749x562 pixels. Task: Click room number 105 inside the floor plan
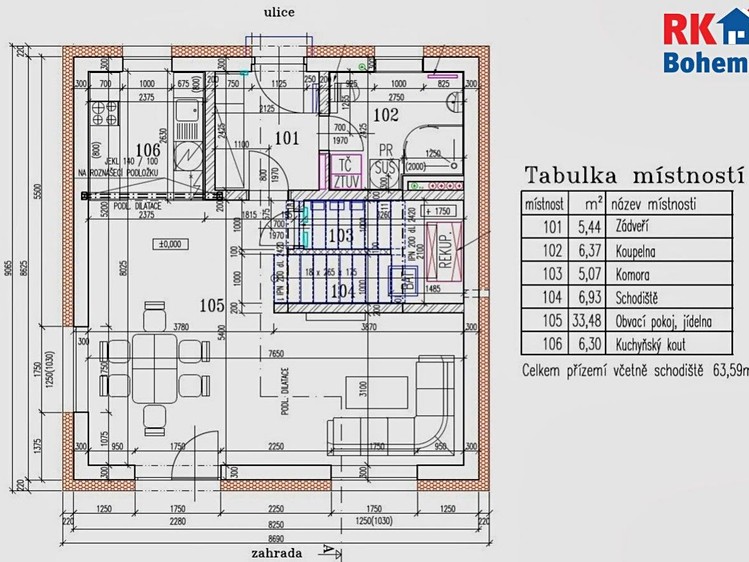212,306
